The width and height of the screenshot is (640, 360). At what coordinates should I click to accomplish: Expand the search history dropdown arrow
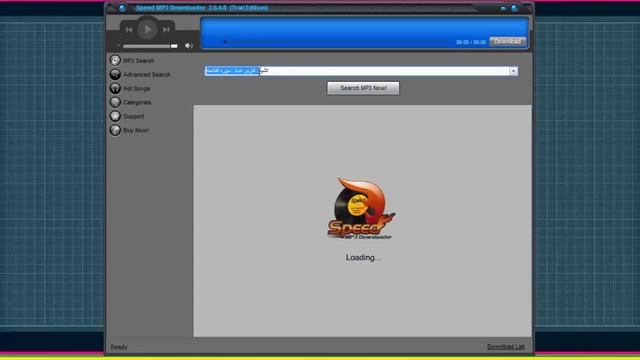513,71
